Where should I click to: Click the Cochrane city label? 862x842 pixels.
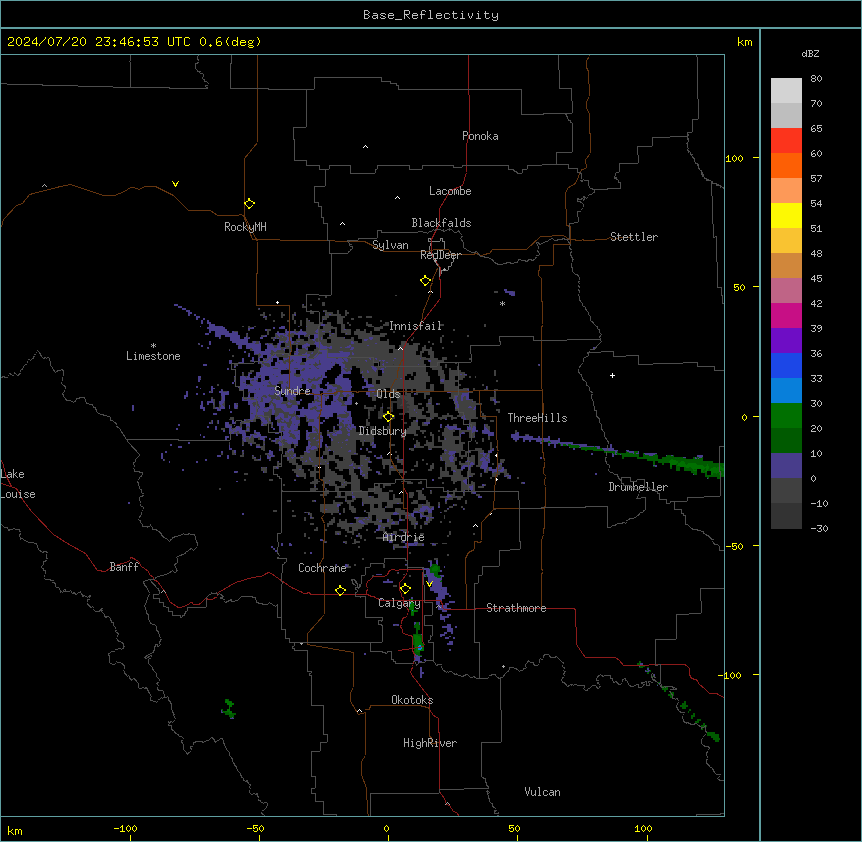click(322, 568)
